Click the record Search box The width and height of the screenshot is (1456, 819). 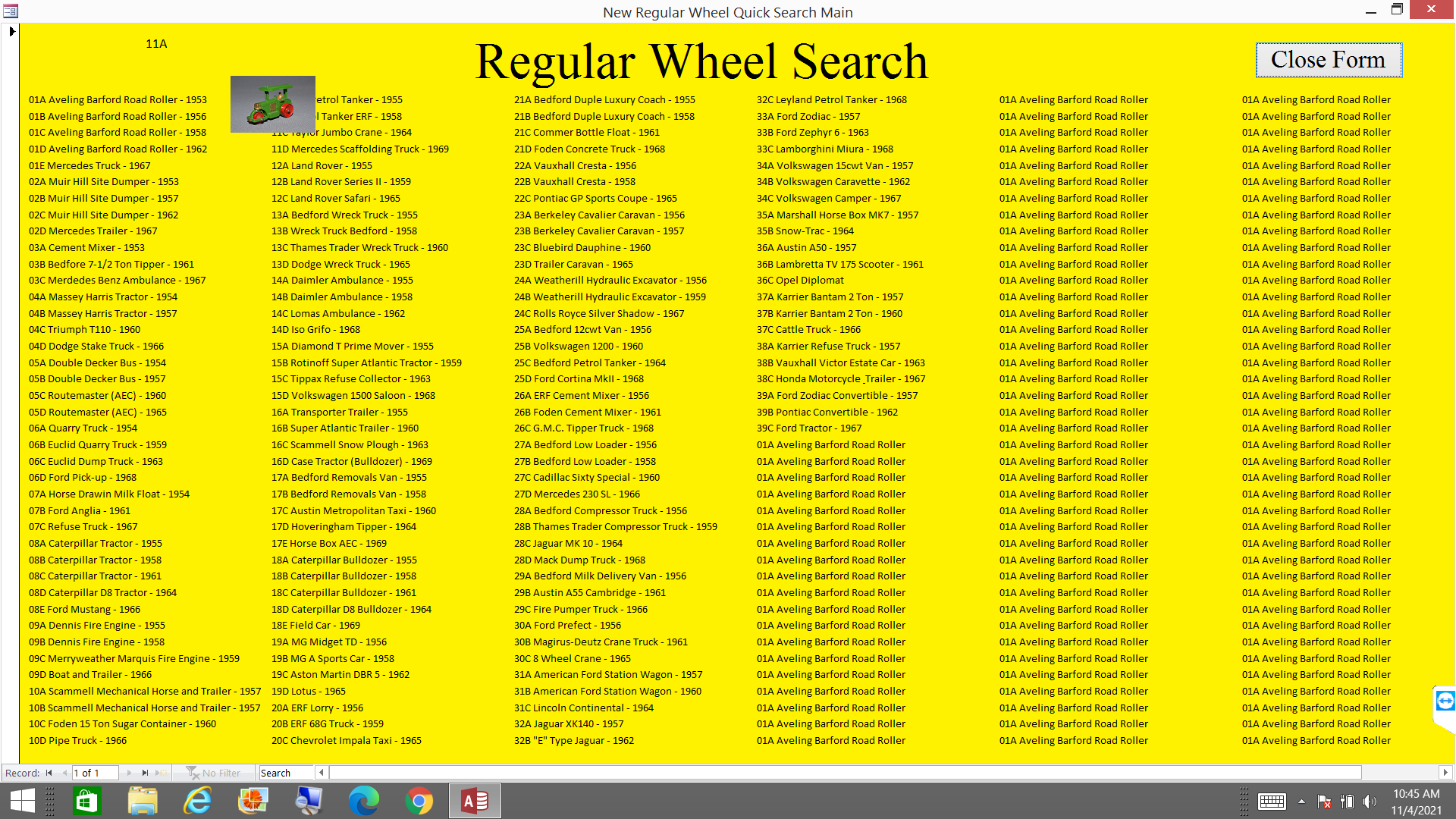286,773
